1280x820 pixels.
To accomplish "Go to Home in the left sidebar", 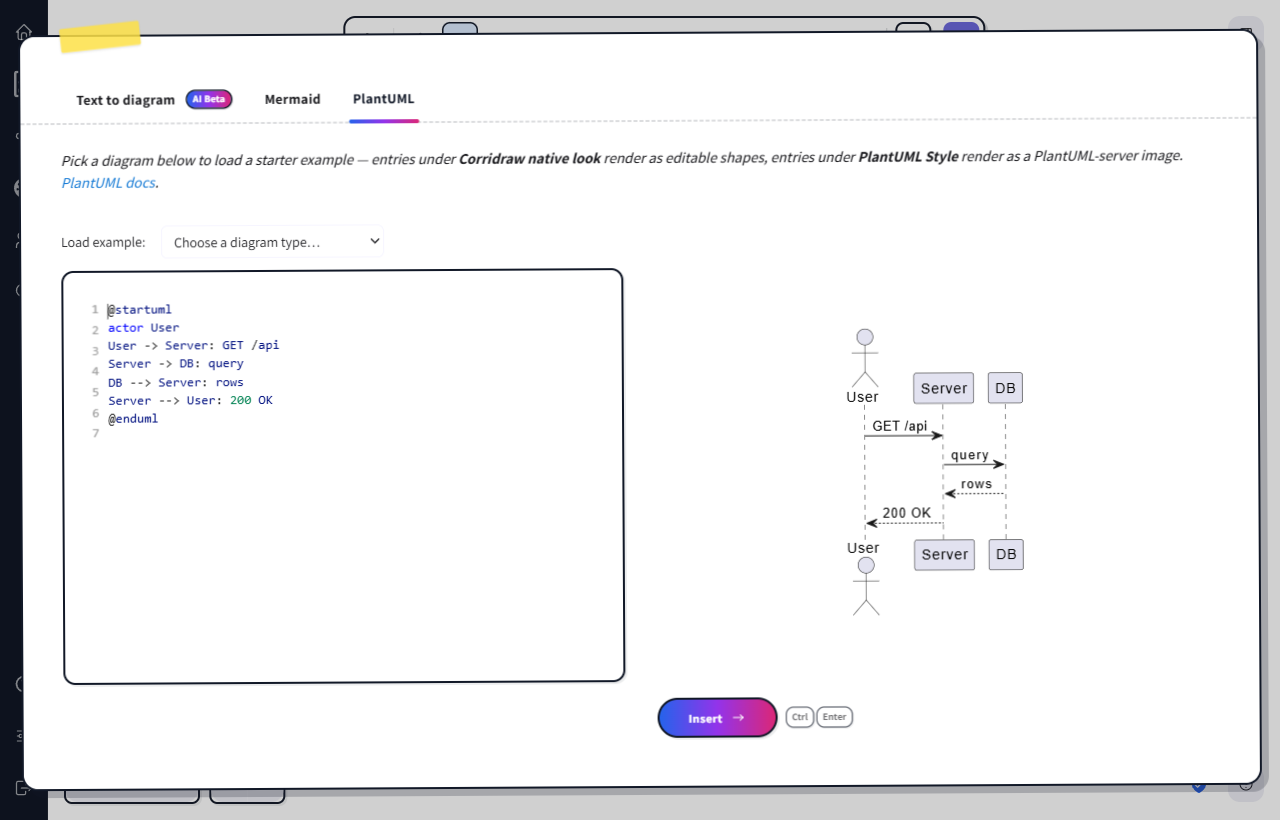I will click(24, 32).
